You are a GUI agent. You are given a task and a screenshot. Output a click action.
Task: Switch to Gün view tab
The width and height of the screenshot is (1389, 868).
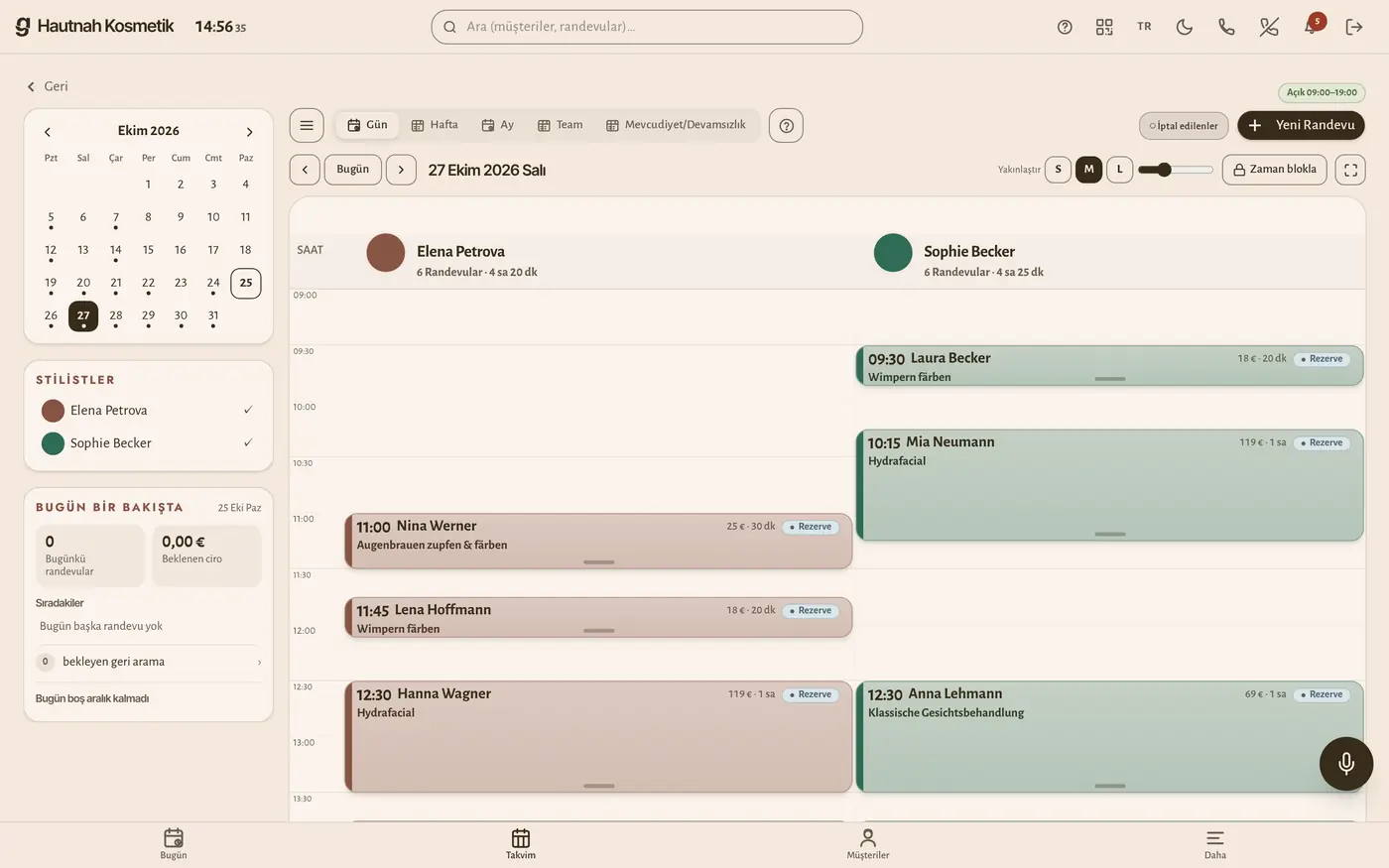pos(367,125)
